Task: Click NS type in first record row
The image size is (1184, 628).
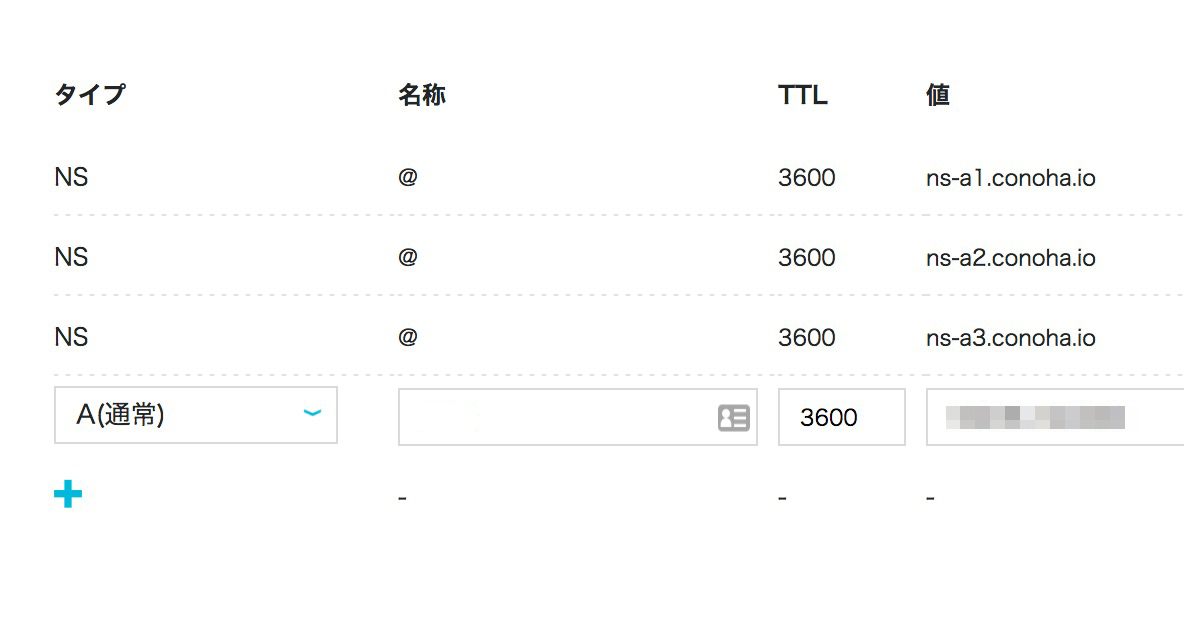Action: [x=72, y=177]
